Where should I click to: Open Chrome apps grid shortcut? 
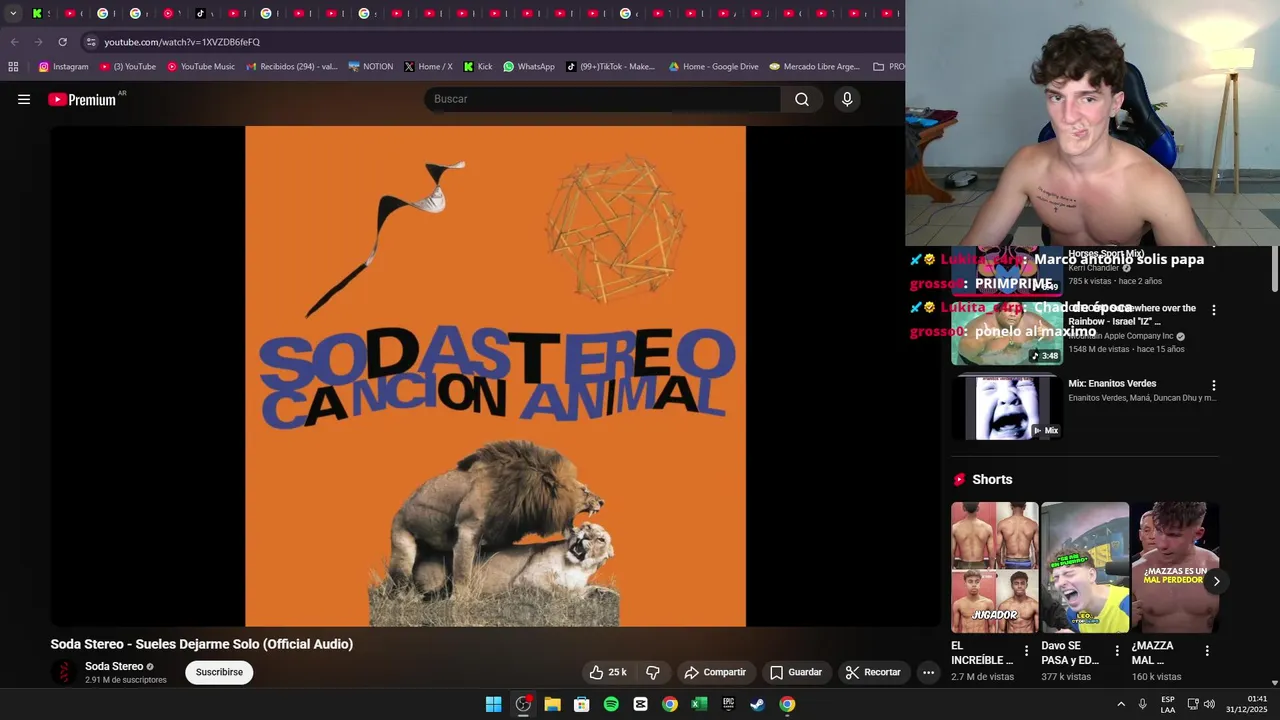tap(13, 67)
